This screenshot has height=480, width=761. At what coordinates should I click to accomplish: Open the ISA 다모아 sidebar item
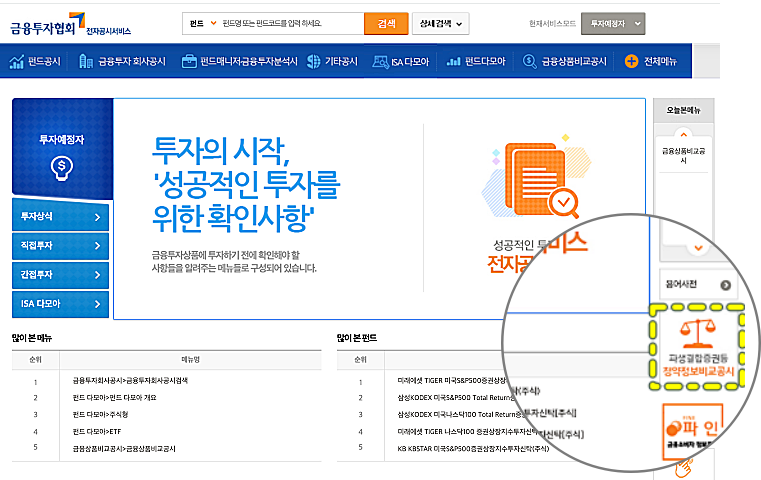coord(60,304)
